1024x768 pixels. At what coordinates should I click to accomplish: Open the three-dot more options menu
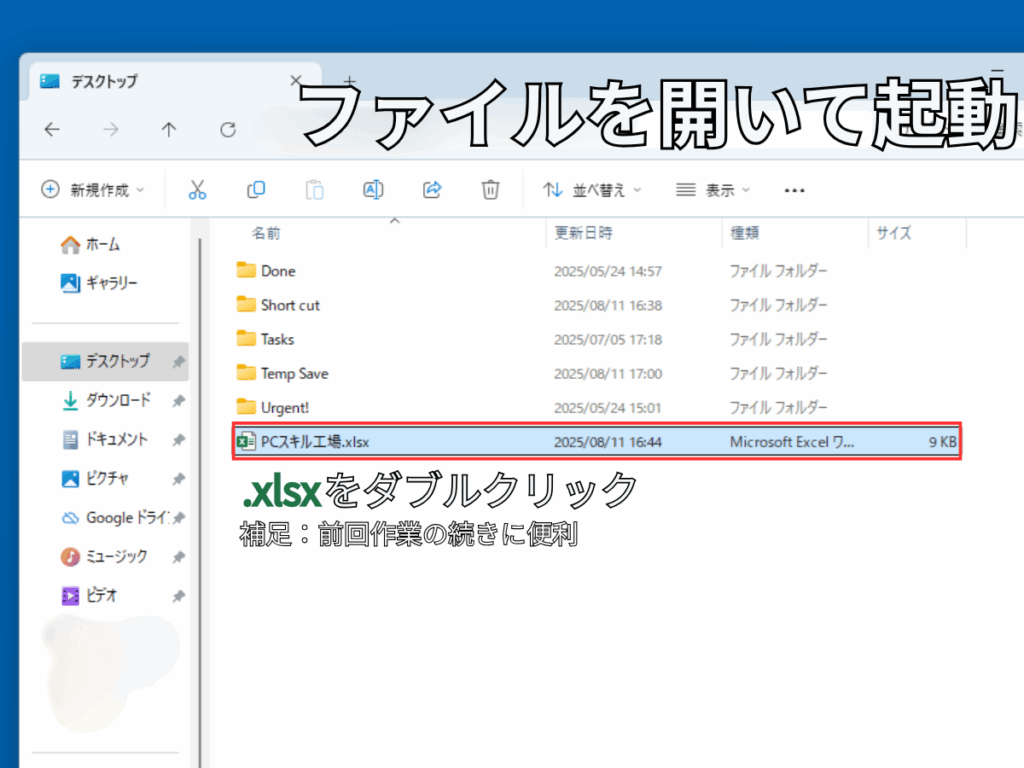[x=794, y=191]
